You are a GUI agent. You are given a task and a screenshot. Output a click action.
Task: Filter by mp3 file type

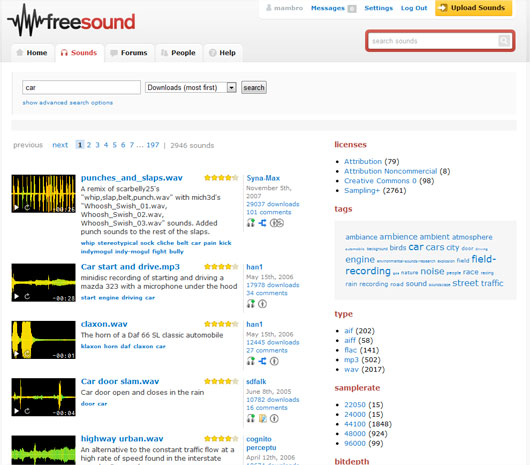point(351,360)
